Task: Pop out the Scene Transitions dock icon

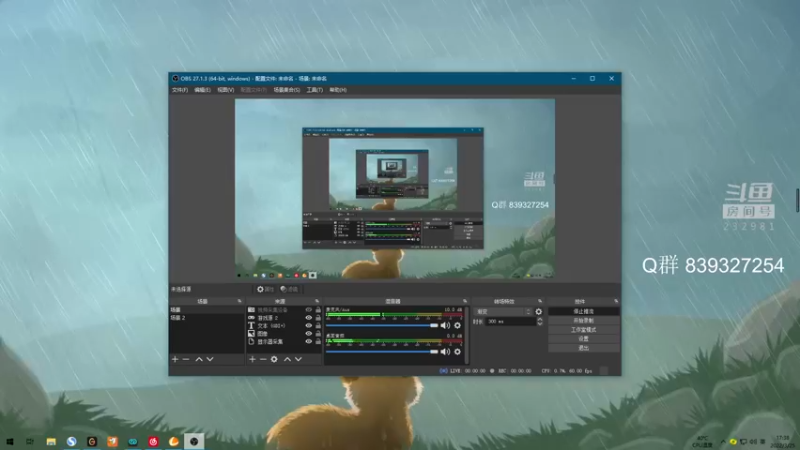Action: click(540, 302)
